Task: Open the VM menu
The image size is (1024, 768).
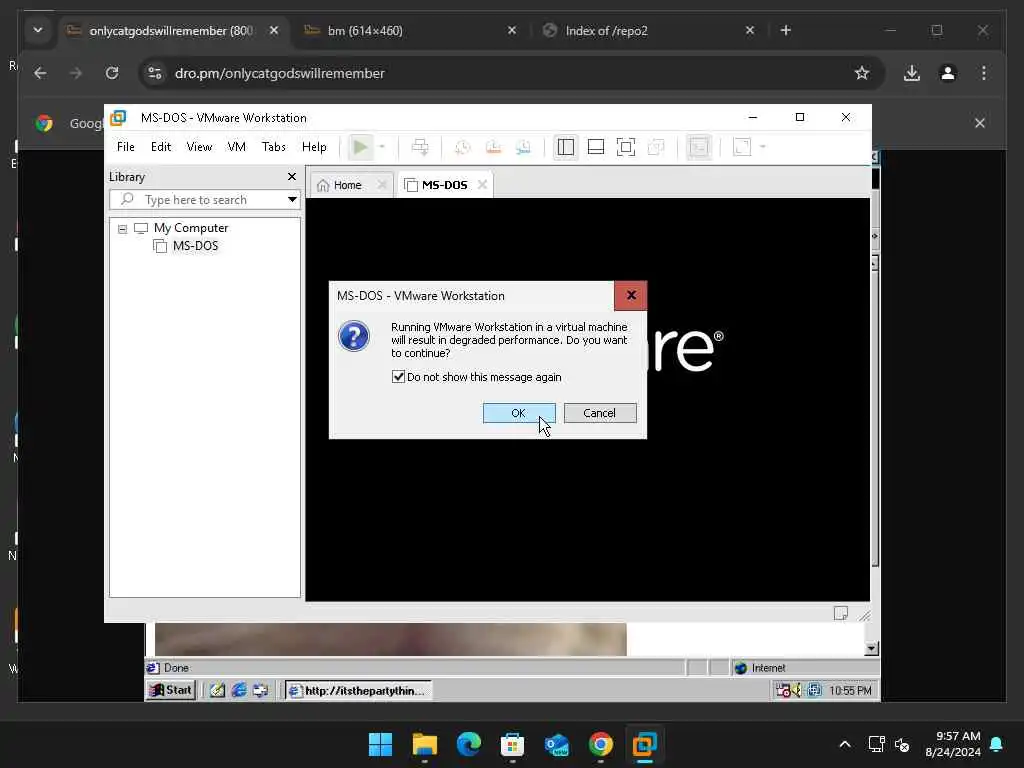Action: [236, 147]
